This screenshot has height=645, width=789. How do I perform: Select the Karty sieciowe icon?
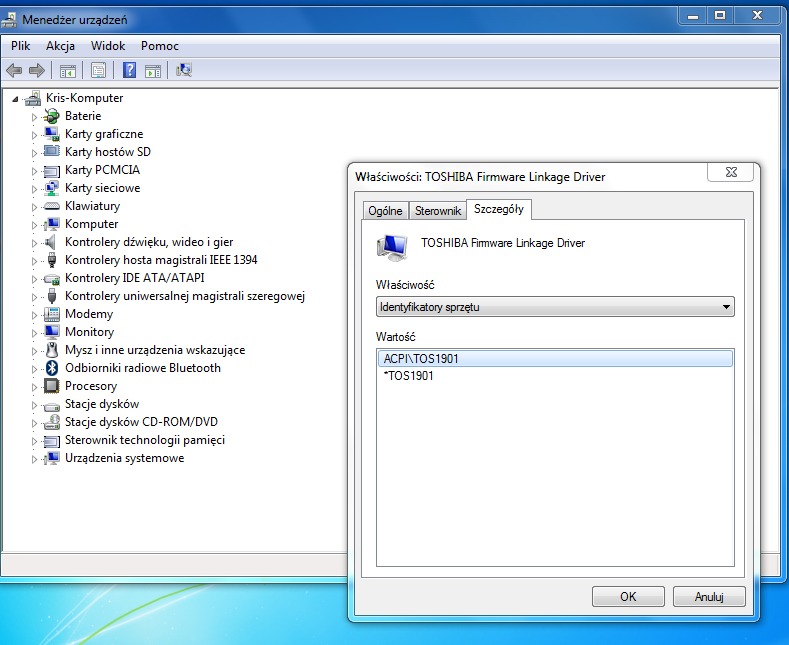pyautogui.click(x=51, y=188)
